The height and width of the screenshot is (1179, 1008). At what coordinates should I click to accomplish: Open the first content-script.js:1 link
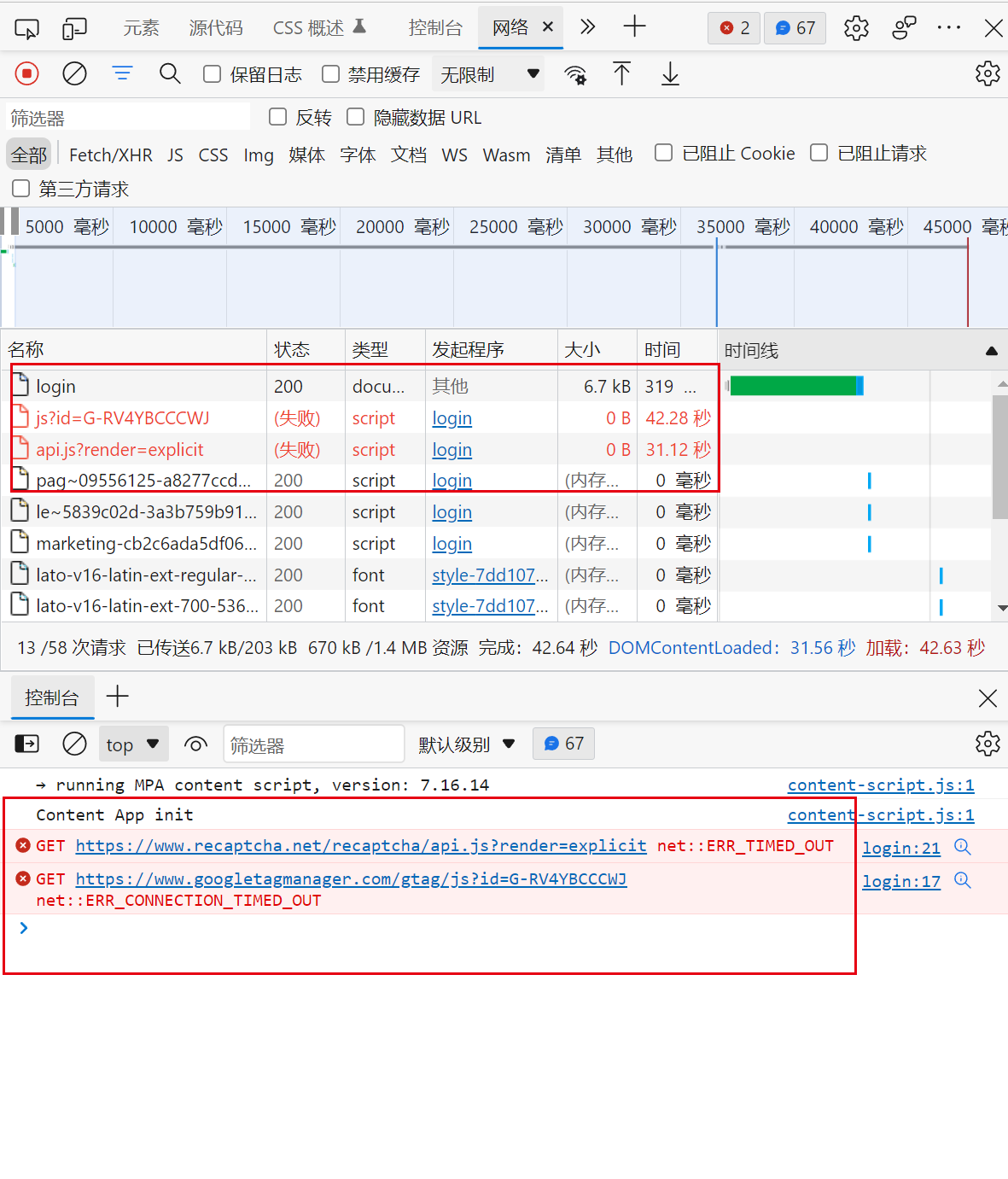pos(881,785)
